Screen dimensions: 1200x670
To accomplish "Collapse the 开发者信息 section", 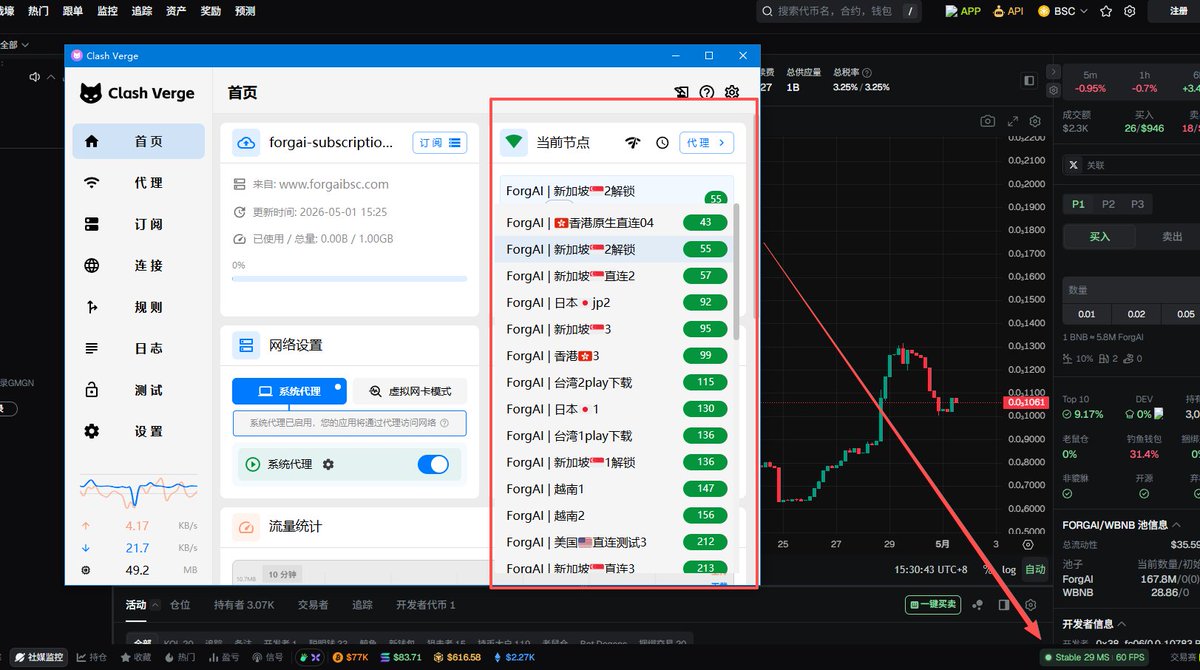I will (1122, 624).
